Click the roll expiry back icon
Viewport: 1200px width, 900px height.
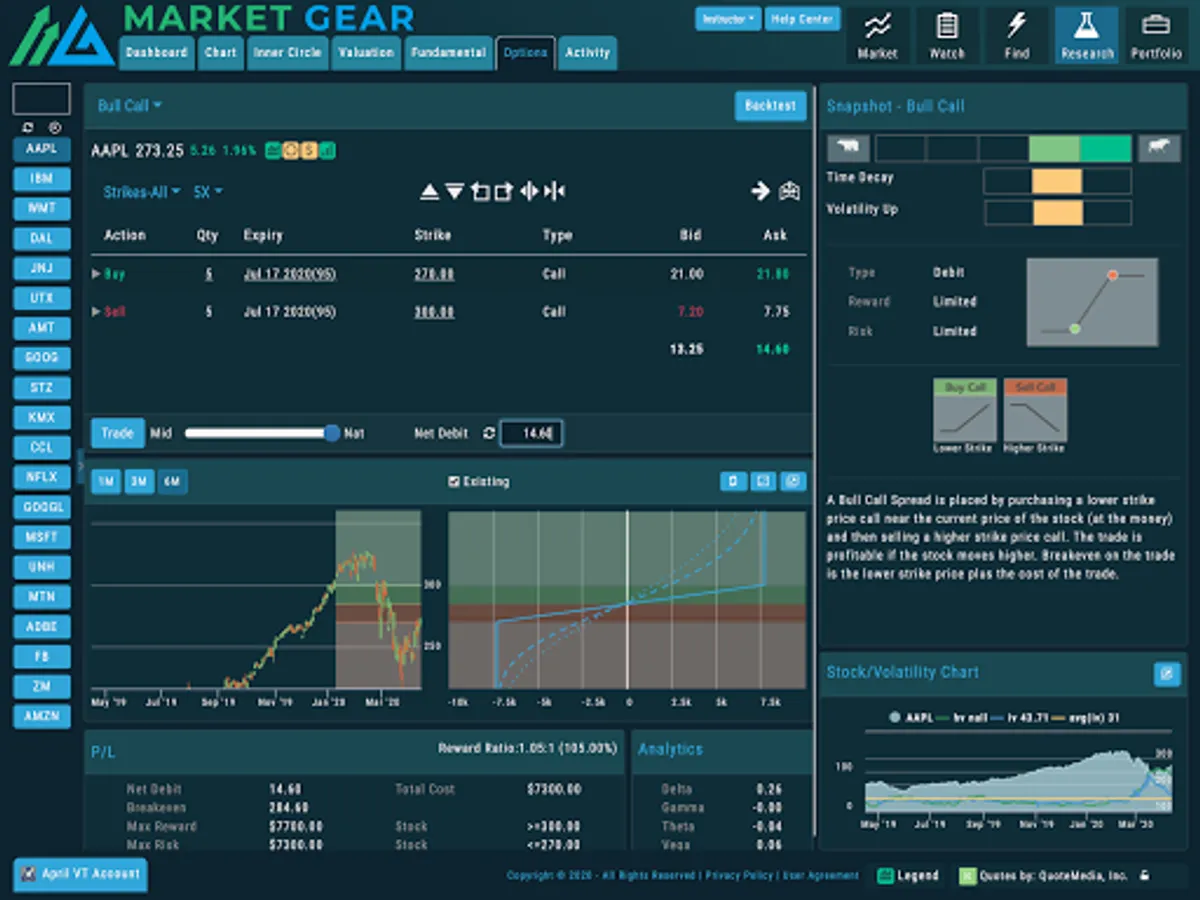pos(480,192)
